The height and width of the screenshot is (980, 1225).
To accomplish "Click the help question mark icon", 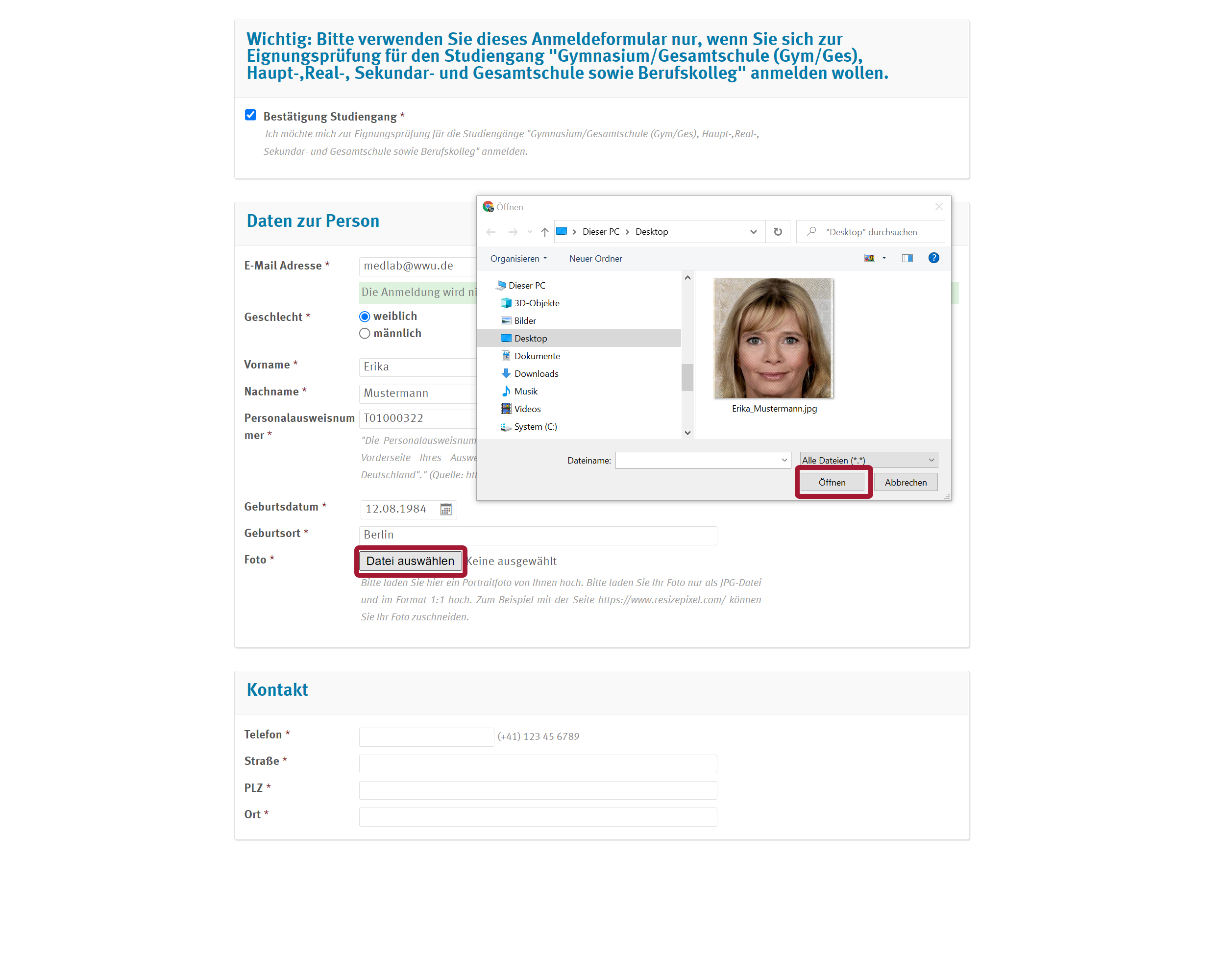I will [x=933, y=258].
